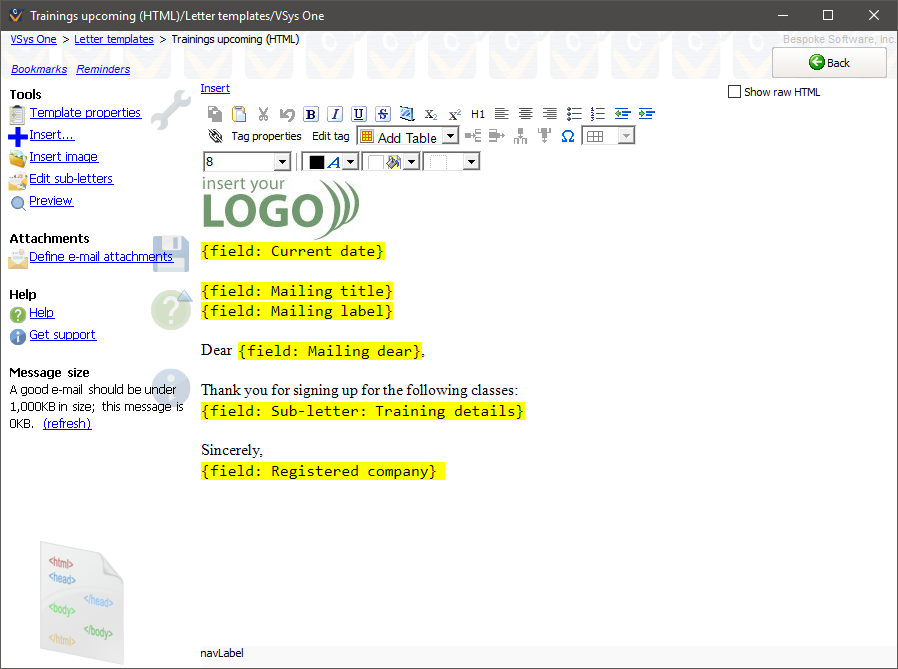Enable the Show raw HTML checkbox

(735, 92)
